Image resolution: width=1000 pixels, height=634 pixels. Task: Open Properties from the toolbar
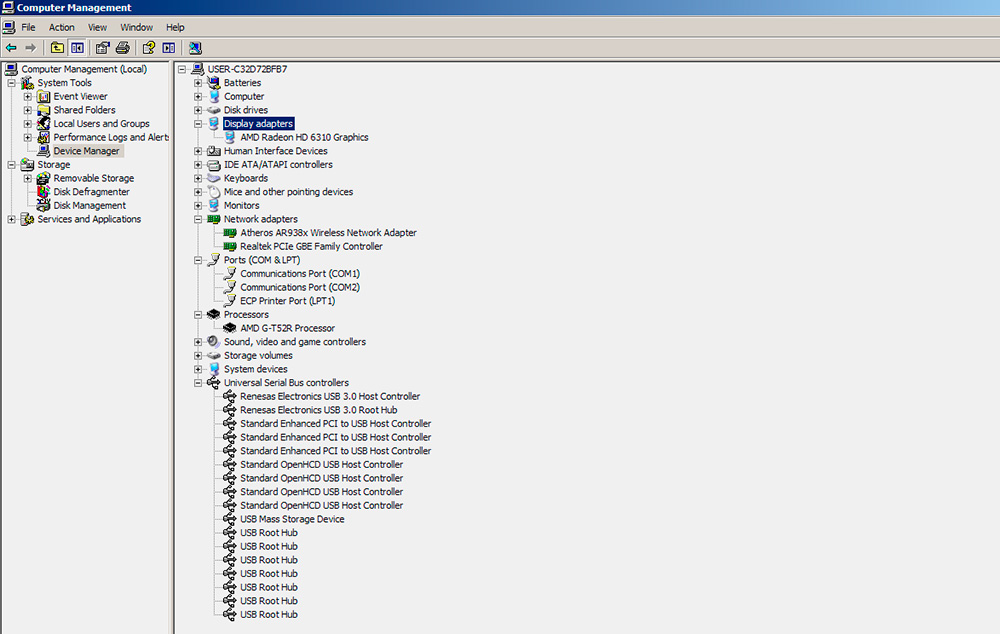(x=102, y=47)
